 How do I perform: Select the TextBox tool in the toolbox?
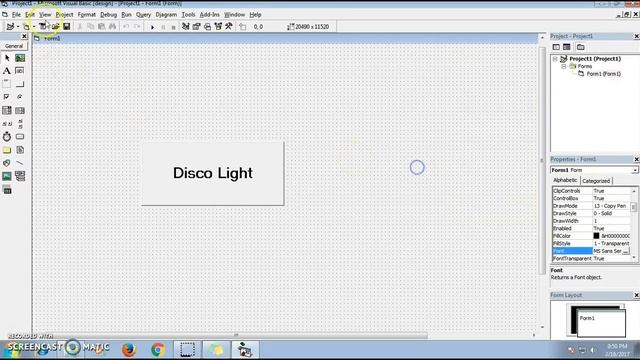20,71
